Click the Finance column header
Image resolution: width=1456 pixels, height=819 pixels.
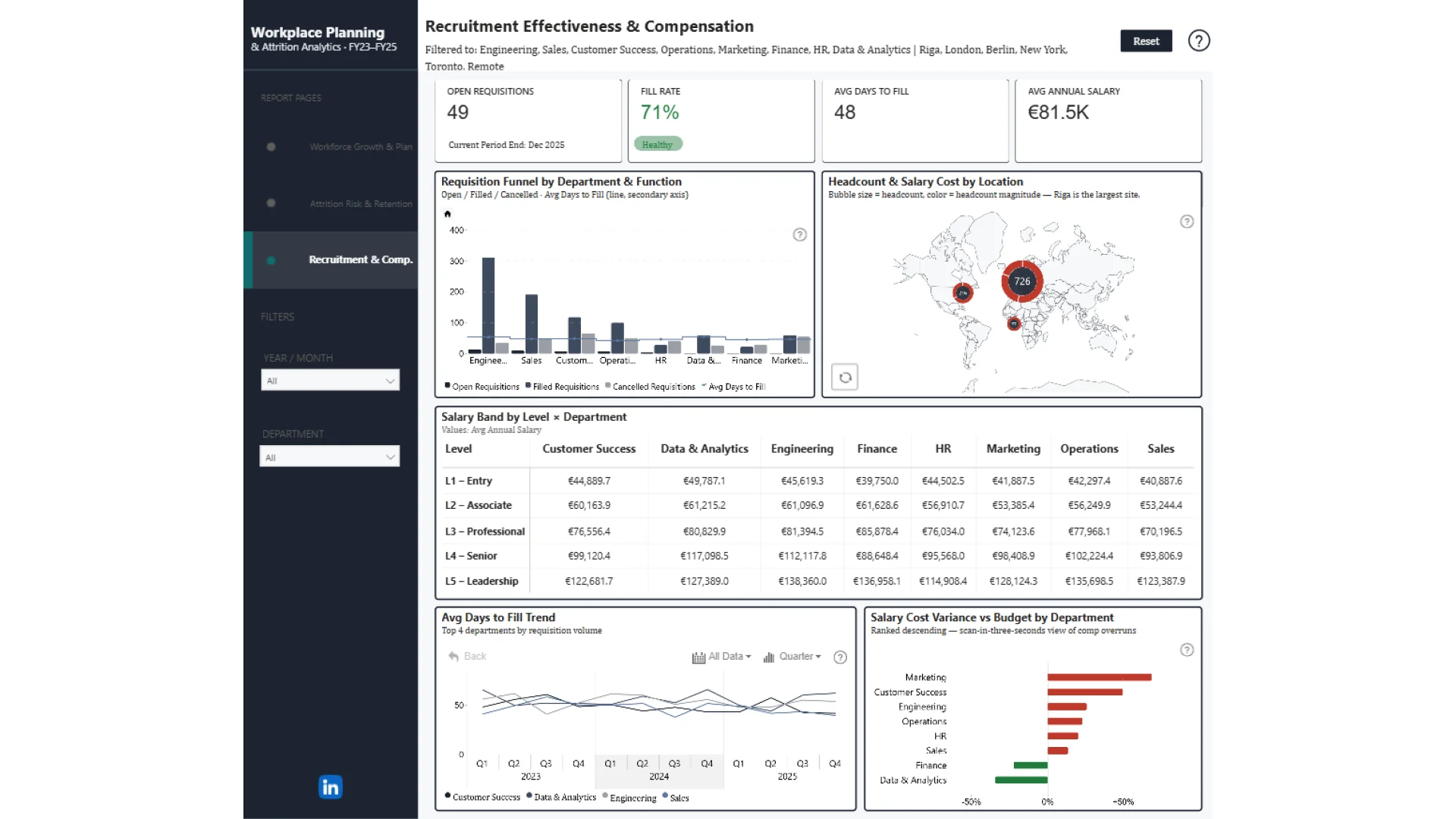[x=877, y=449]
